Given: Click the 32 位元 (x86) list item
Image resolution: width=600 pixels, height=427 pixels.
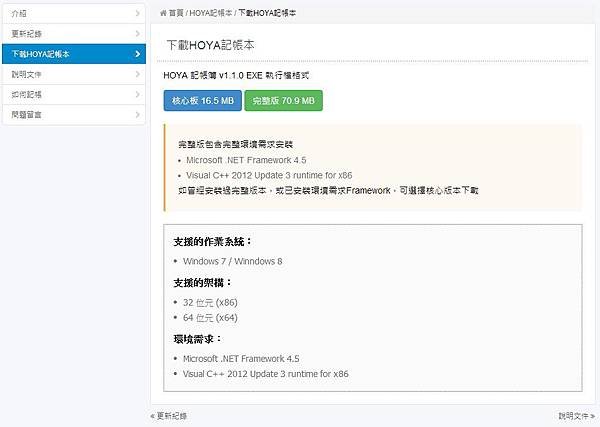Looking at the screenshot, I should click(210, 303).
